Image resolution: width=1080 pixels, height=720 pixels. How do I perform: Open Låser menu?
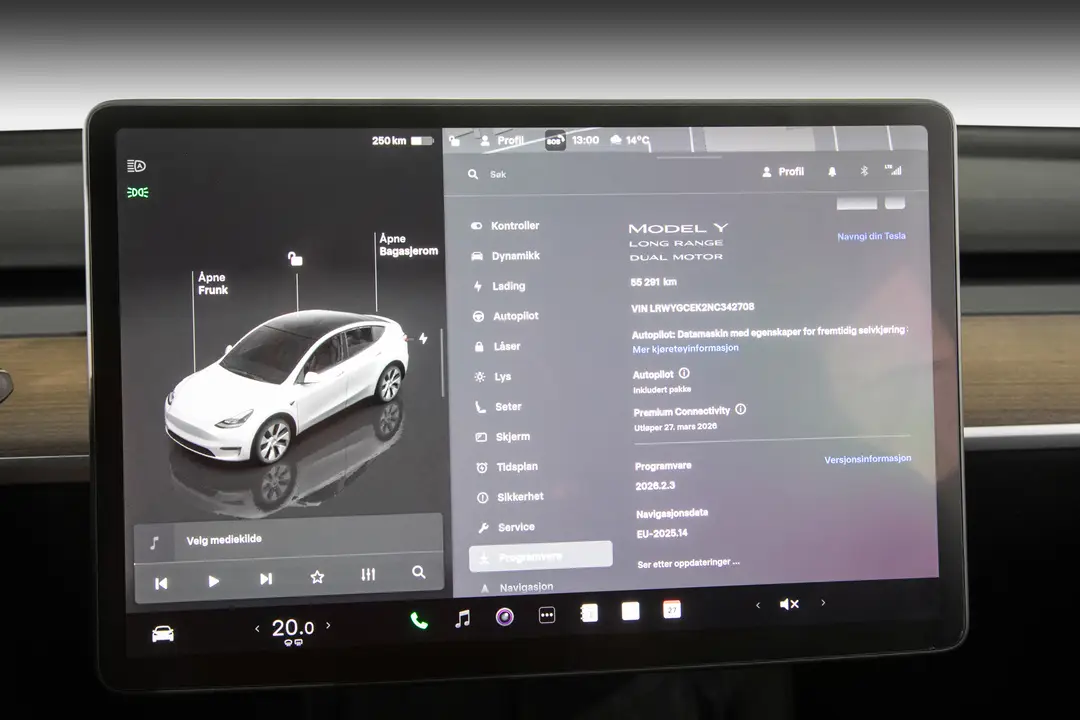tap(498, 347)
